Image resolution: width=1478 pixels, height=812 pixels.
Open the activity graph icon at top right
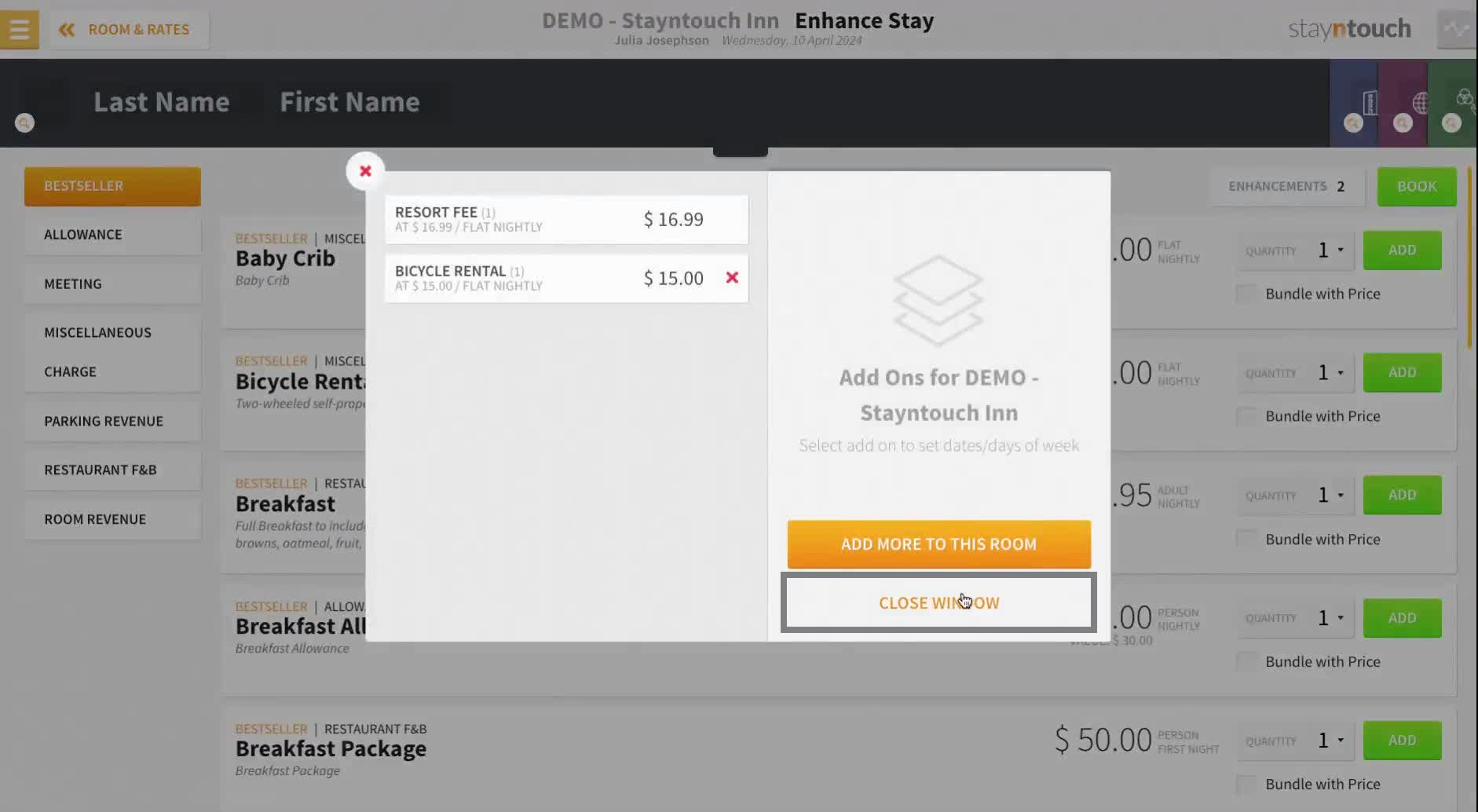pos(1457,29)
